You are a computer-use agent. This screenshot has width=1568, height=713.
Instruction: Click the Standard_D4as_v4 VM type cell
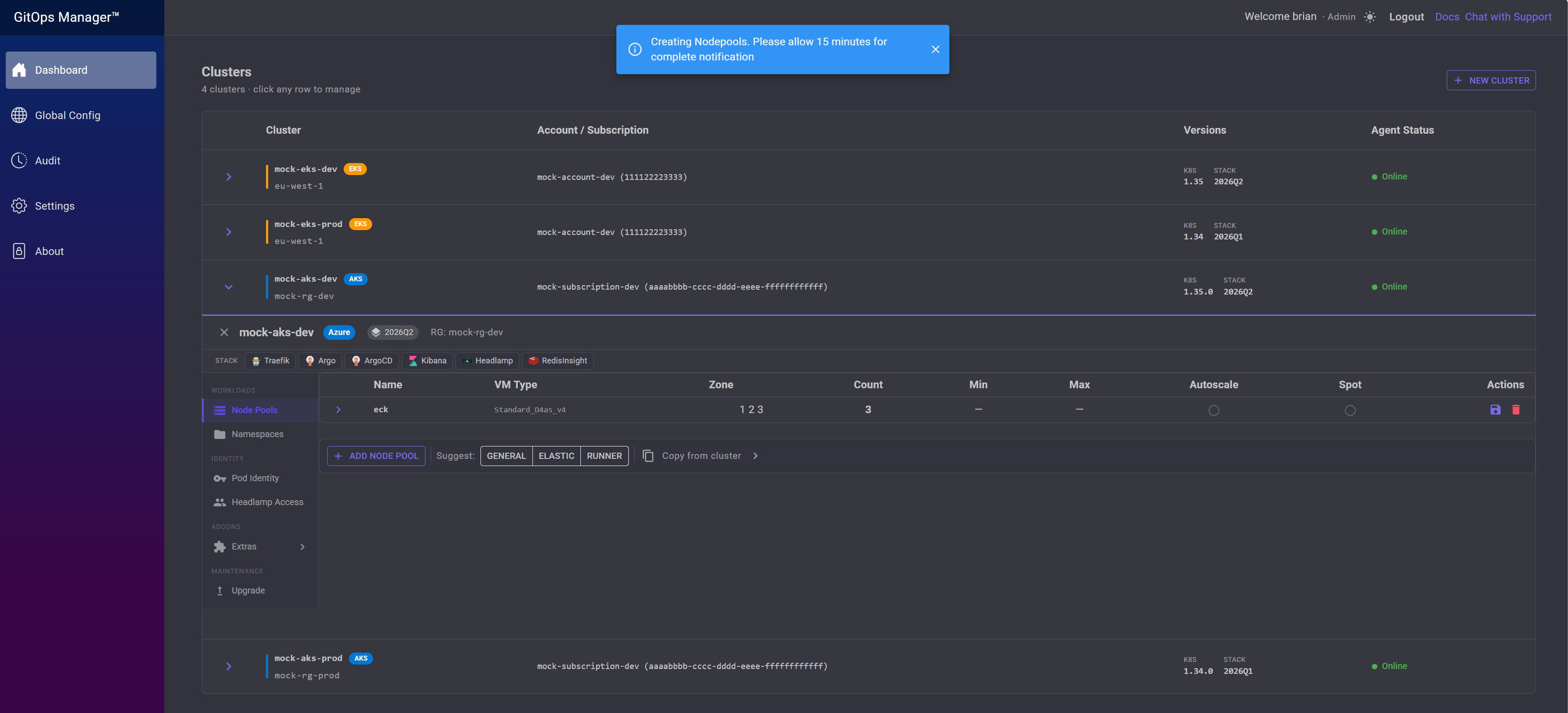tap(530, 410)
